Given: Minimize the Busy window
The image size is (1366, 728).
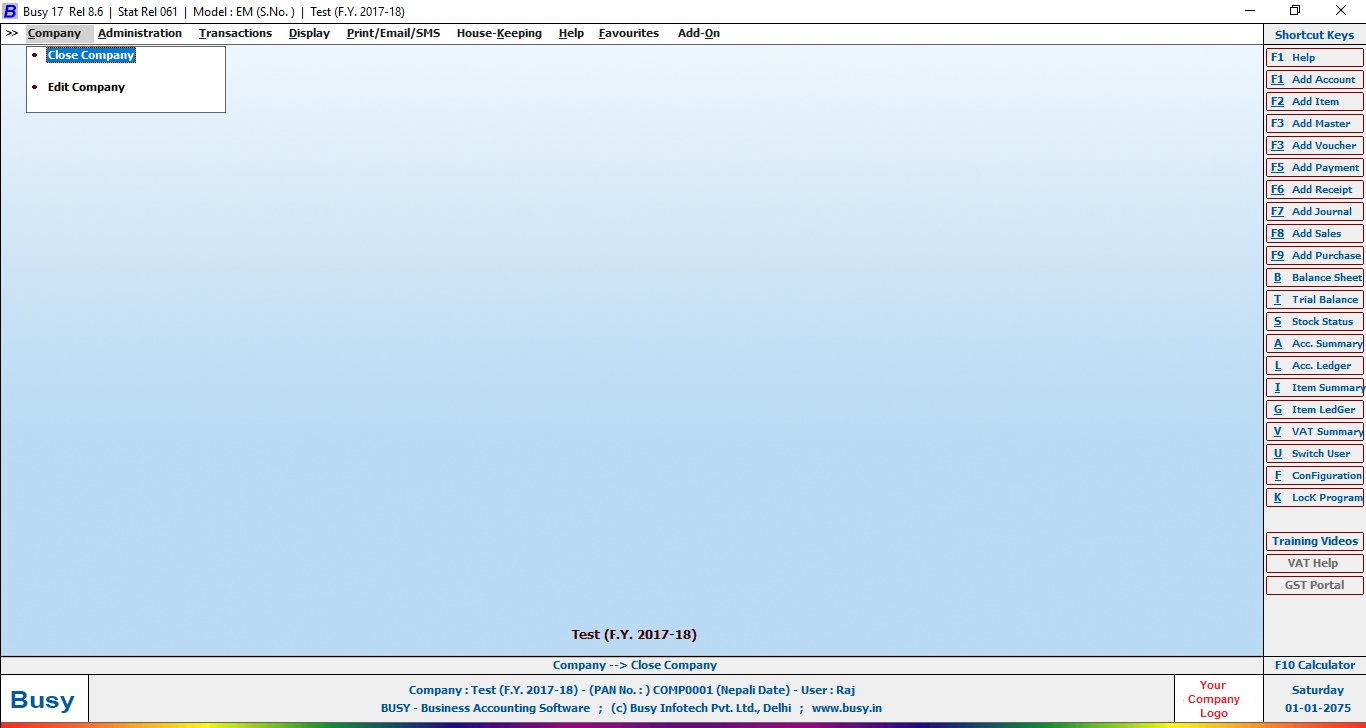Looking at the screenshot, I should click(1250, 11).
